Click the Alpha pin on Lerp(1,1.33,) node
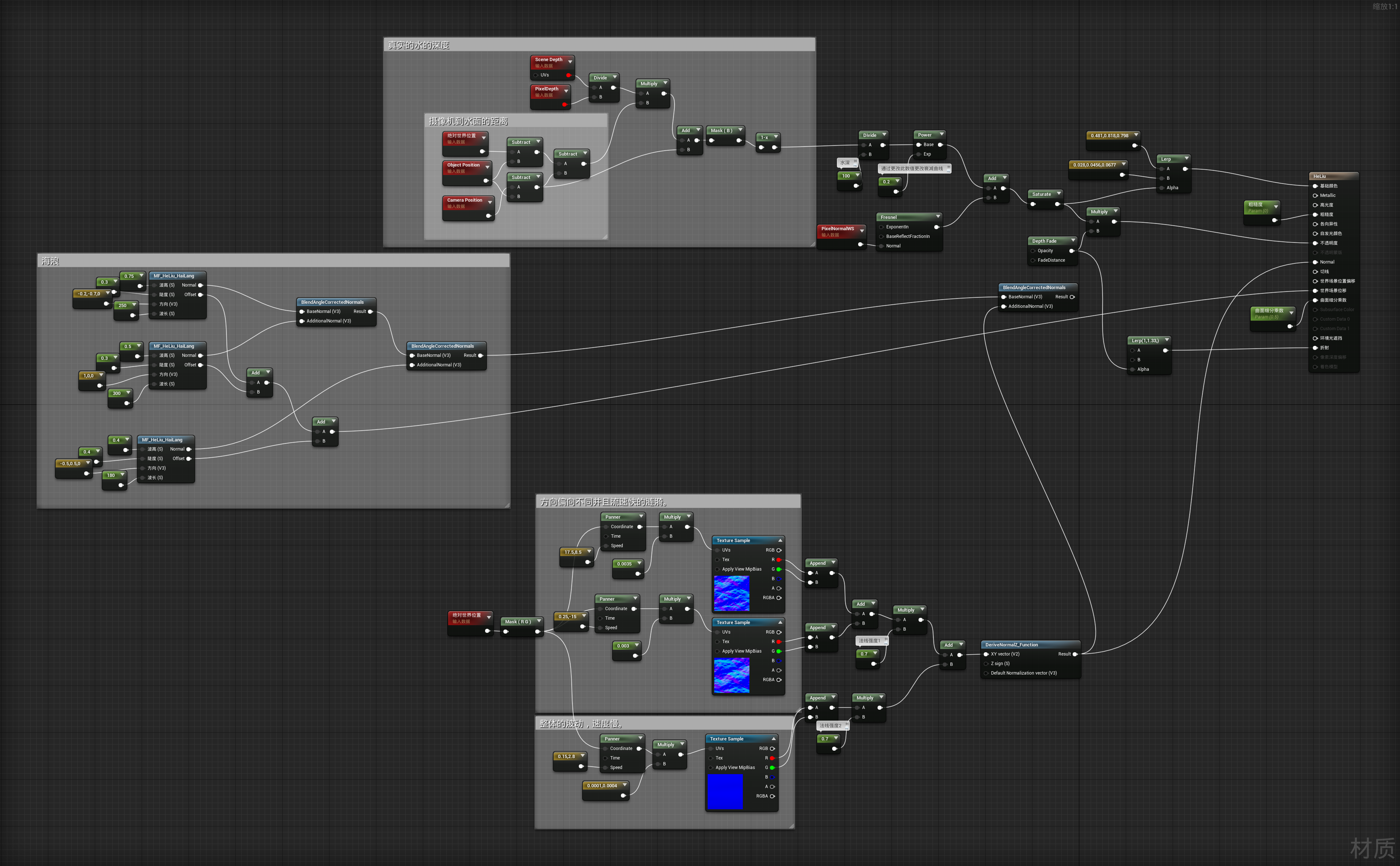Screen dimensions: 1400x866 pos(1132,369)
